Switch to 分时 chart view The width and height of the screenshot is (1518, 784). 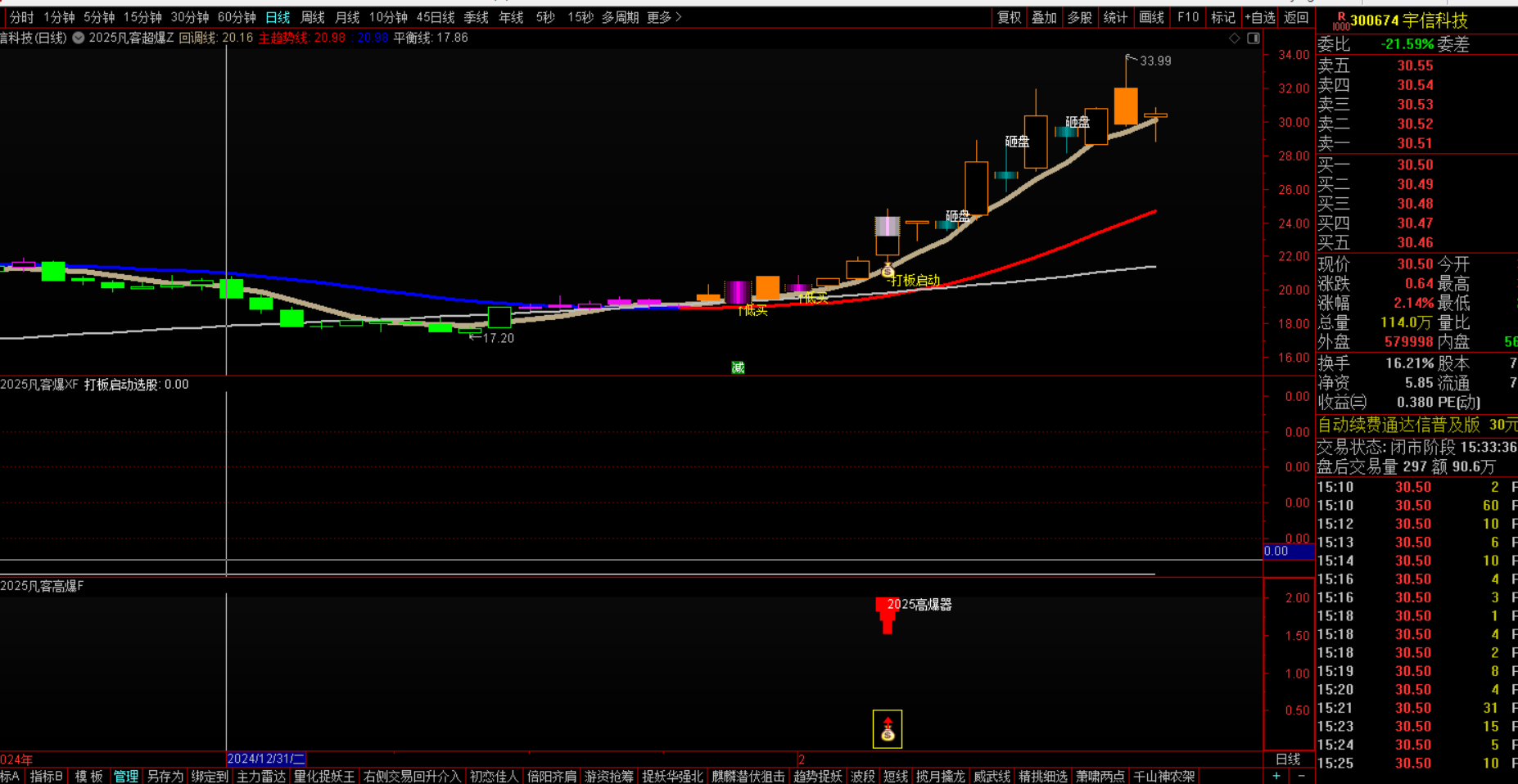click(x=22, y=17)
